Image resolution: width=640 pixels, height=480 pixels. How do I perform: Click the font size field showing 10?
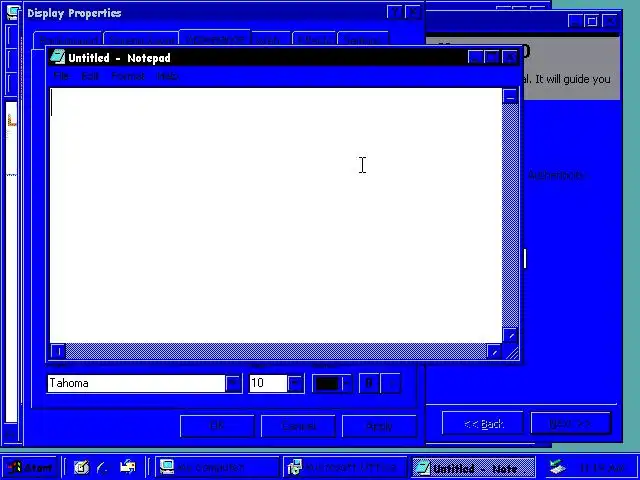coord(268,383)
